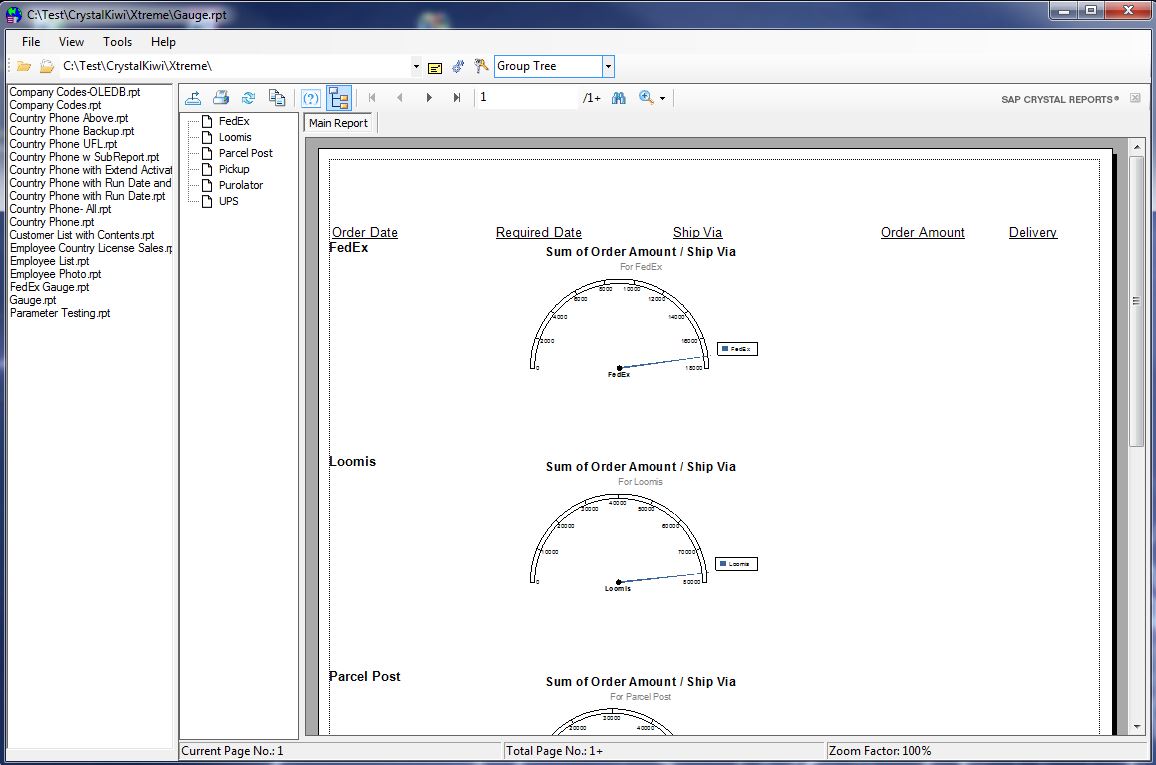Viewport: 1156px width, 765px height.
Task: Open Country Phone w SubReport.rpt
Action: [x=84, y=157]
